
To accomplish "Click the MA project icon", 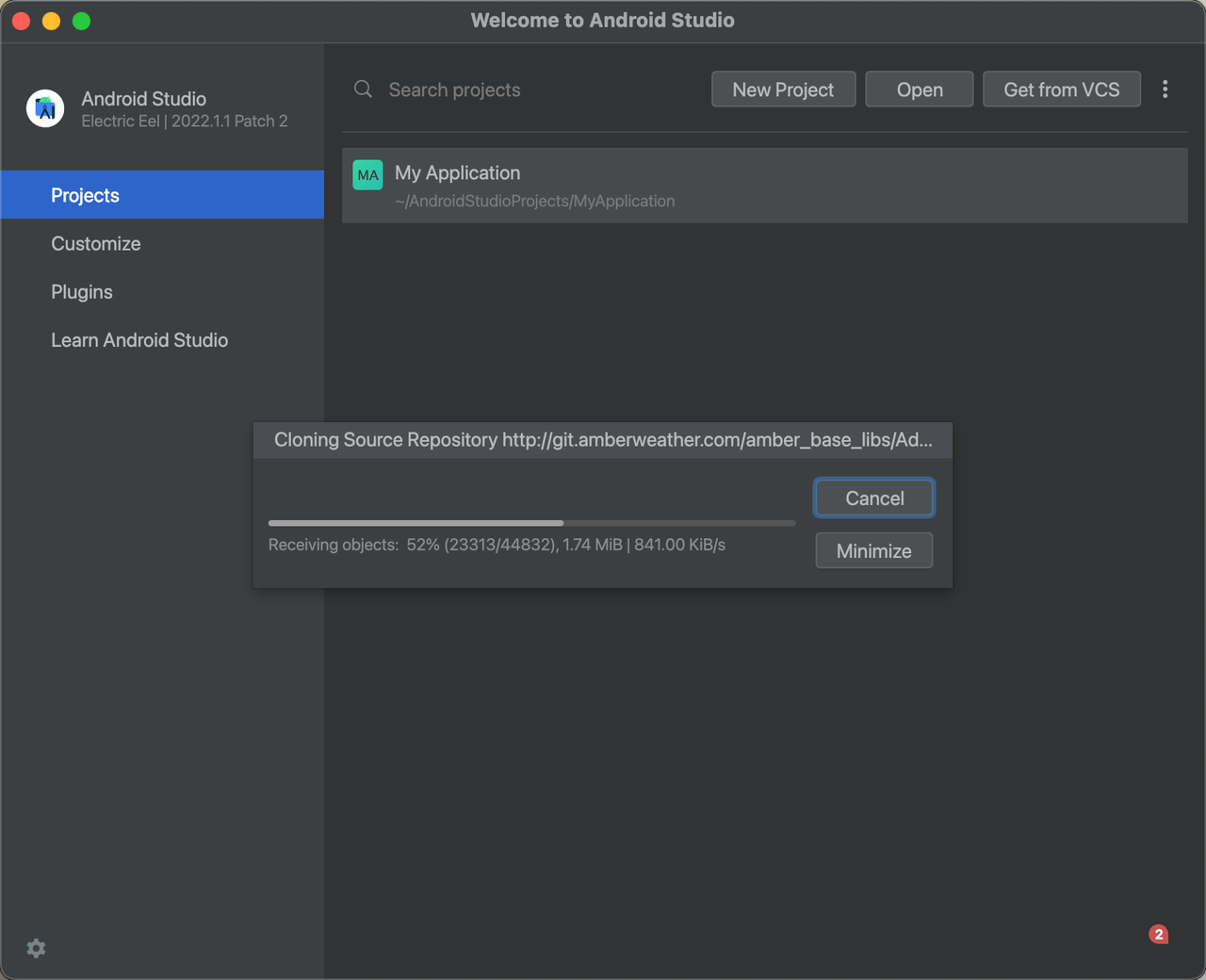I will [x=367, y=175].
